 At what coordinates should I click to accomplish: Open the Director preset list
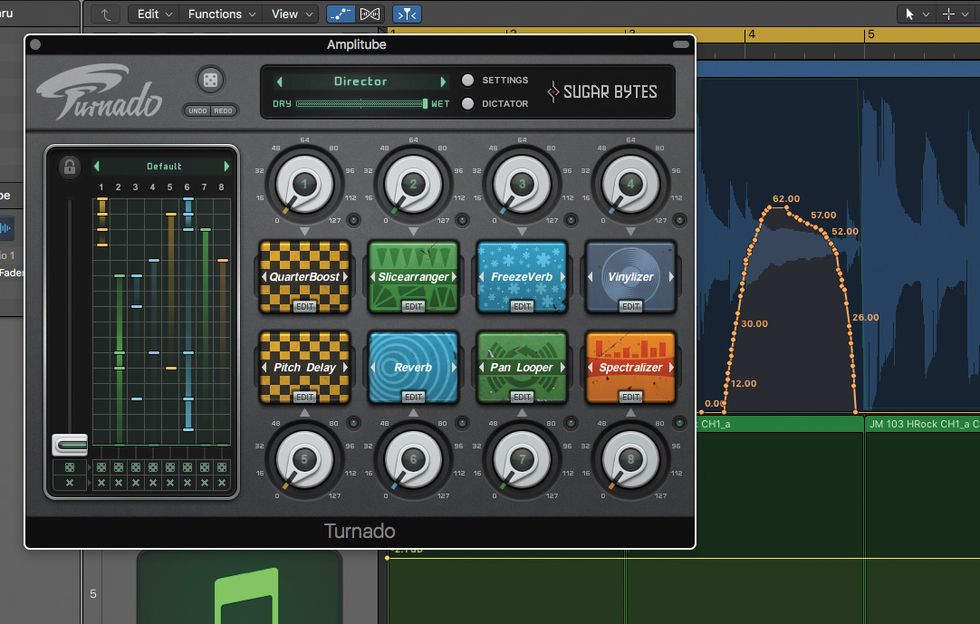tap(361, 81)
